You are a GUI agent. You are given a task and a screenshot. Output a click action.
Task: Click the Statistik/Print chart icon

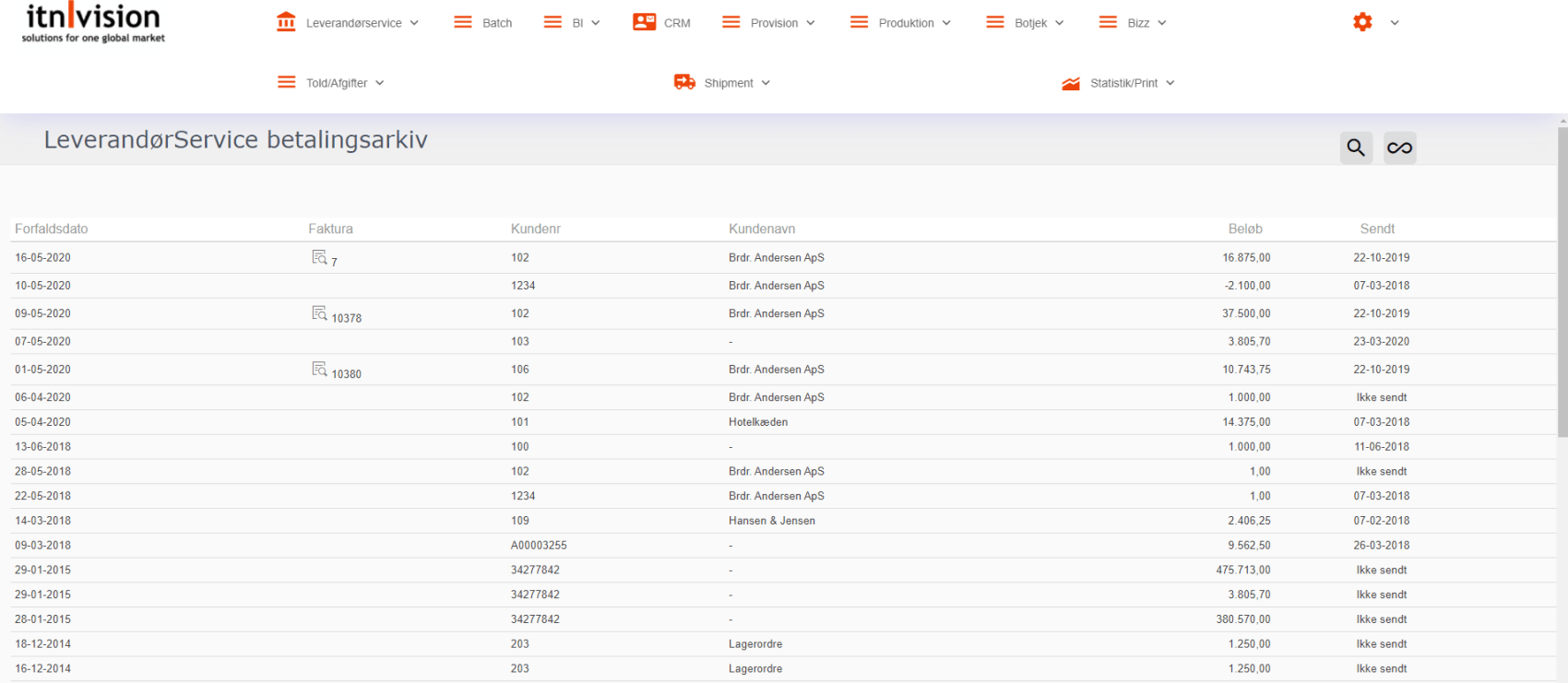(x=1070, y=83)
